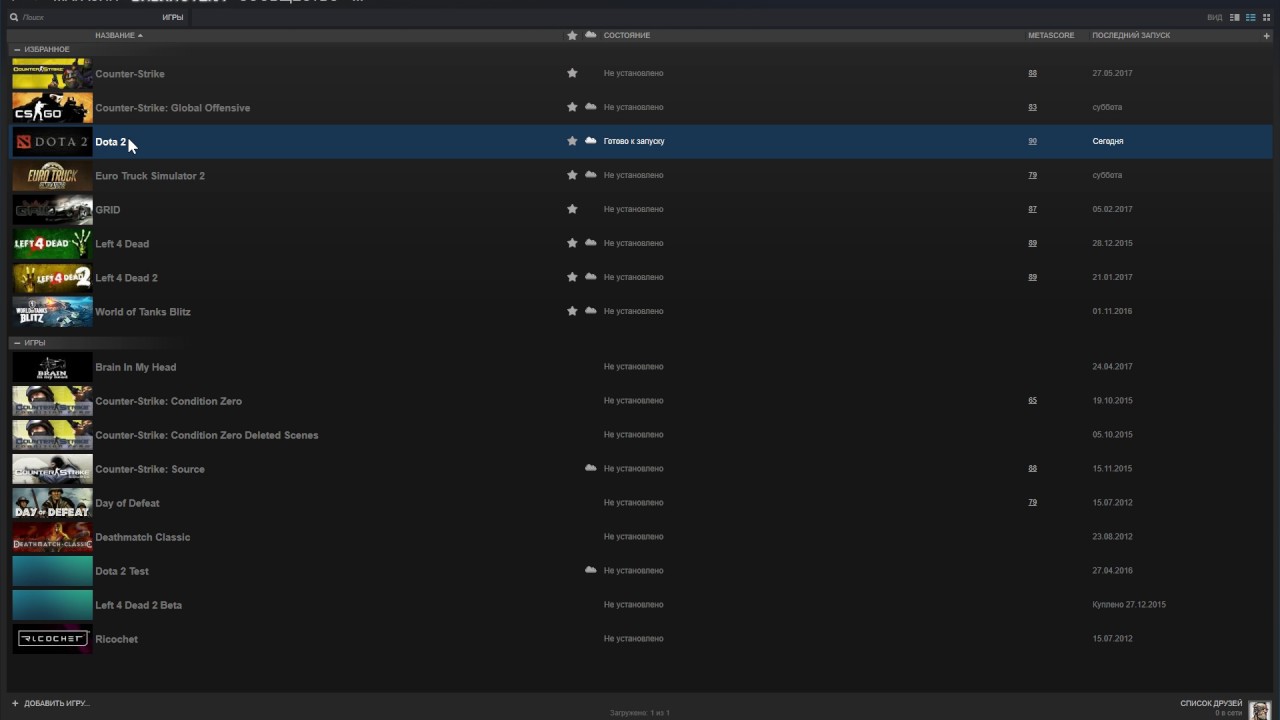Select Left 4 Dead 2 thumbnail
Viewport: 1280px width, 720px height.
tap(52, 278)
